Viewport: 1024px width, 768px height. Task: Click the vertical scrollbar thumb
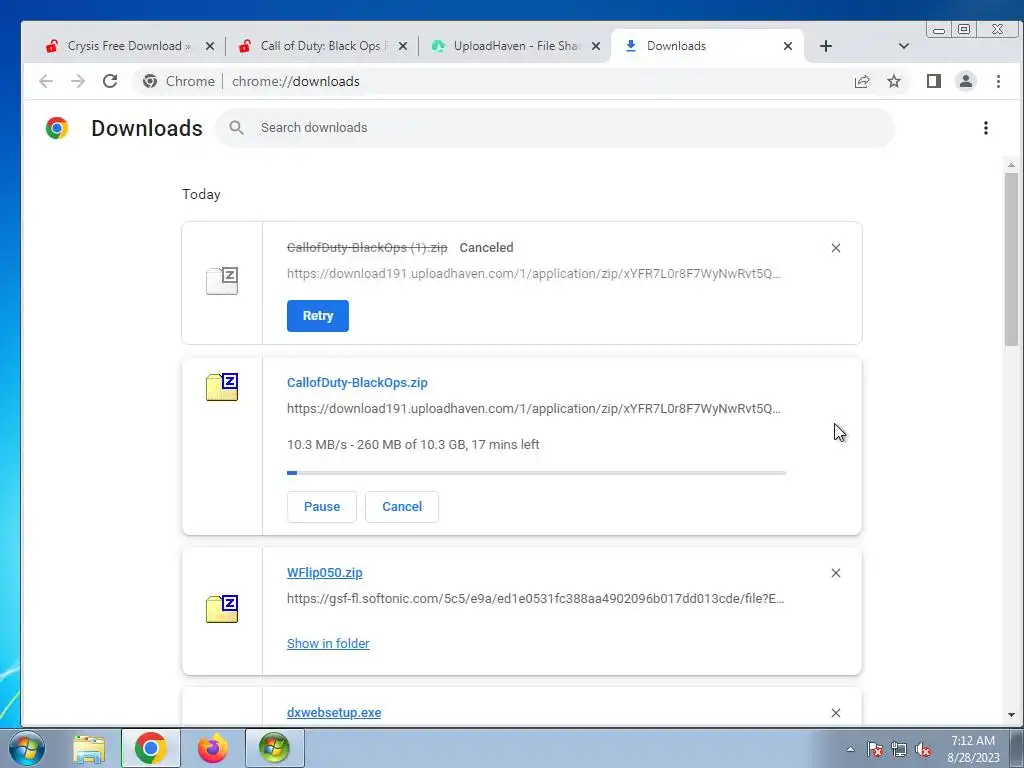[1011, 260]
